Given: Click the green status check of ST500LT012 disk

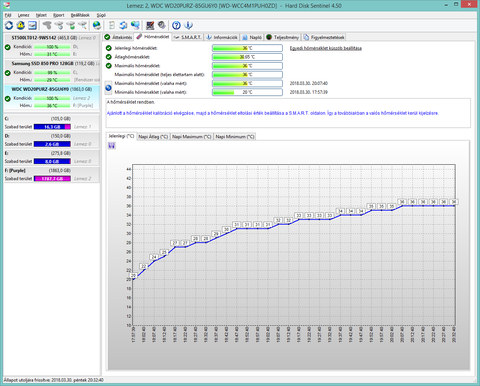Looking at the screenshot, I should coord(8,47).
